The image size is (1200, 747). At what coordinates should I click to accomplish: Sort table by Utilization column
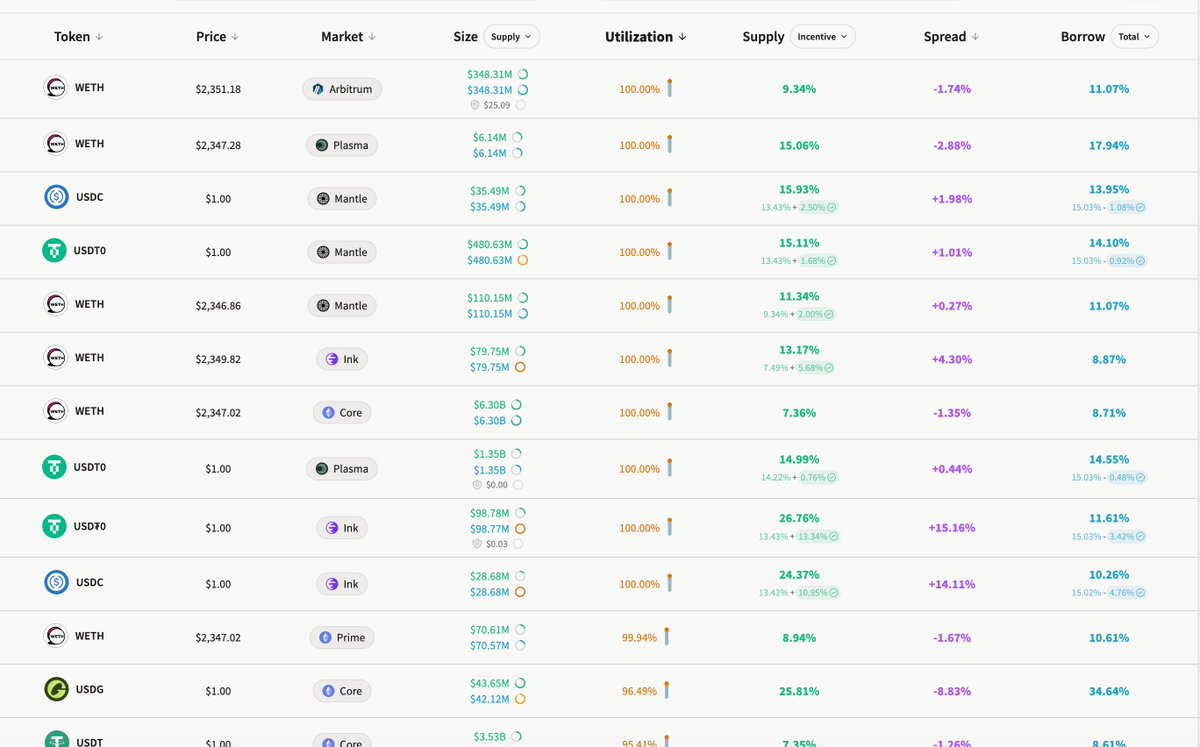click(646, 37)
